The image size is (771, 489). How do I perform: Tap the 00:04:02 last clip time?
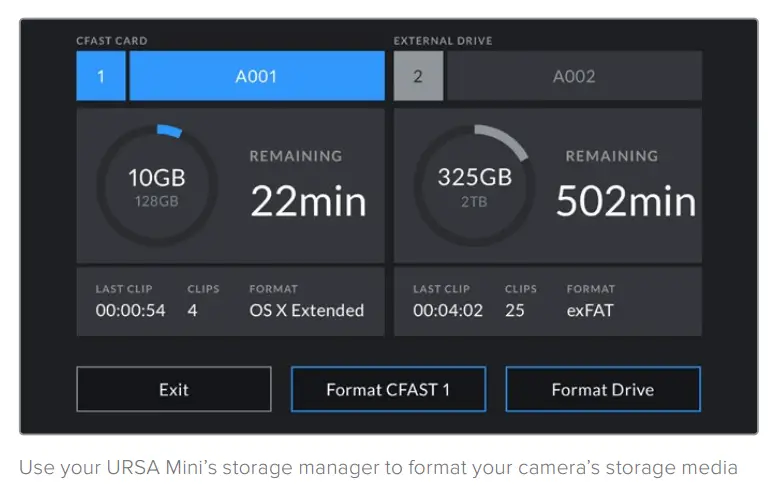448,311
